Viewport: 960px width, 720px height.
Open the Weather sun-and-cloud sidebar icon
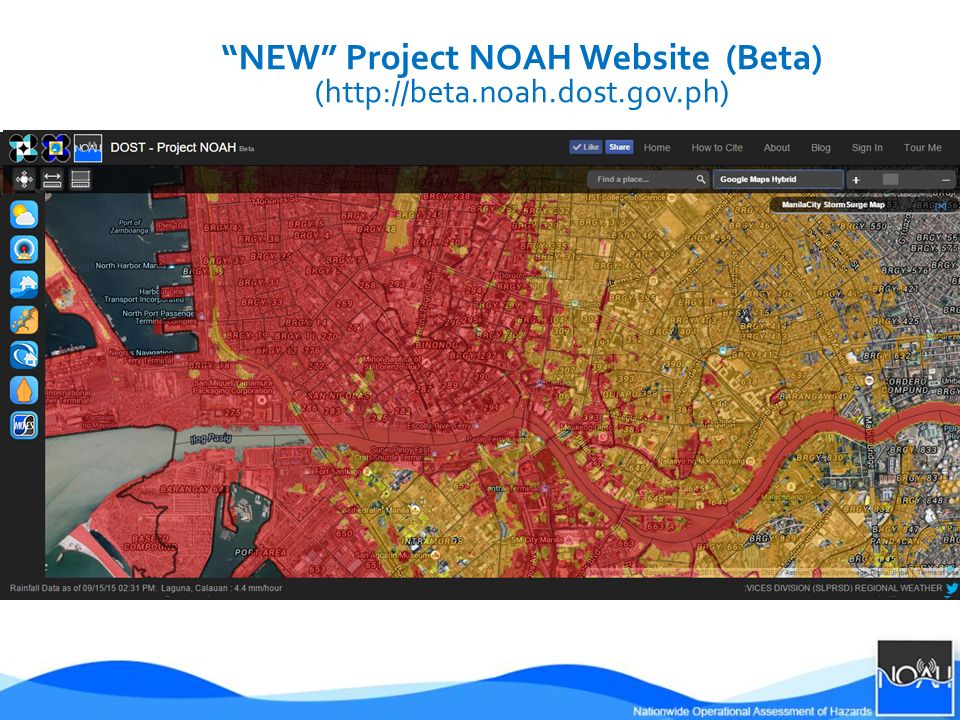coord(24,214)
